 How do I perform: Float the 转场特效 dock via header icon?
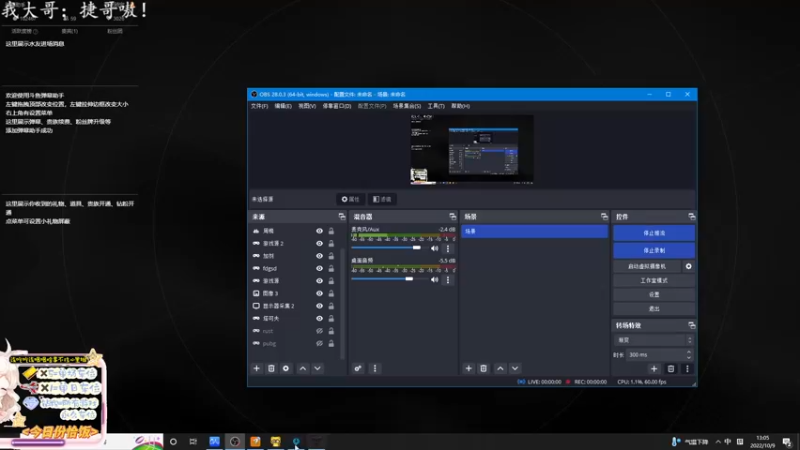click(x=691, y=325)
